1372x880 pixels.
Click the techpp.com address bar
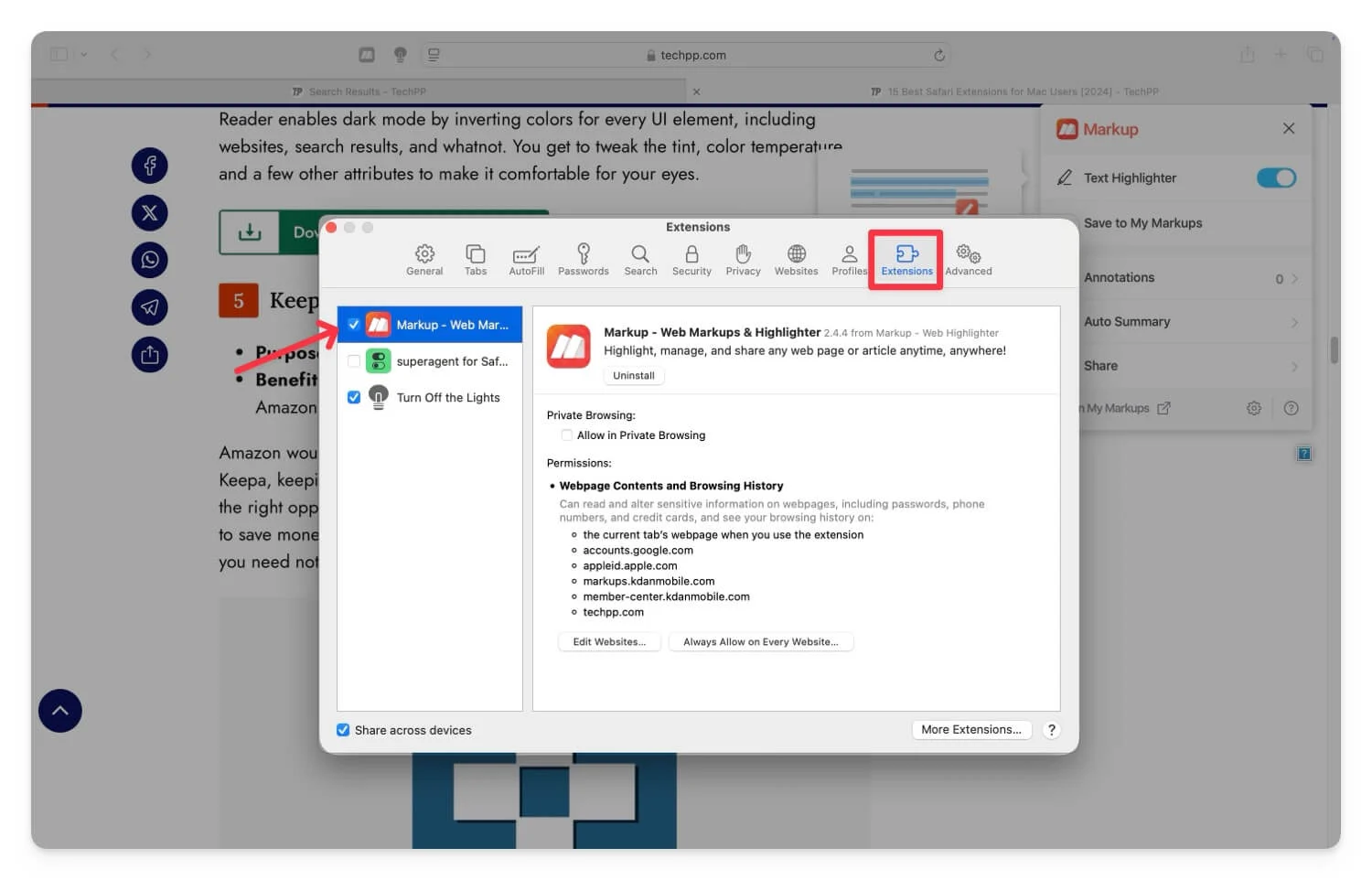691,55
